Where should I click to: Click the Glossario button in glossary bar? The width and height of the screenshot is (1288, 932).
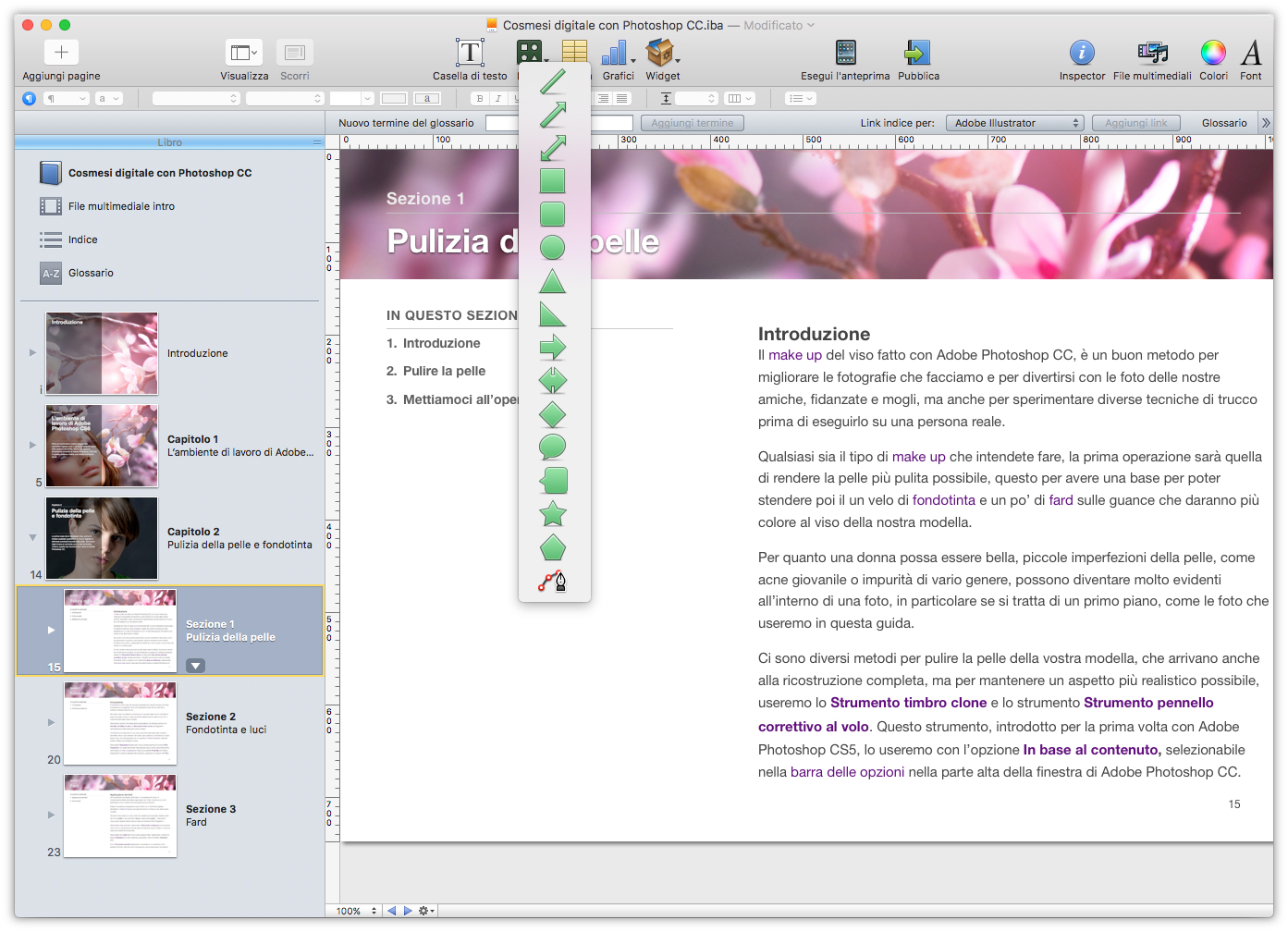click(1224, 123)
